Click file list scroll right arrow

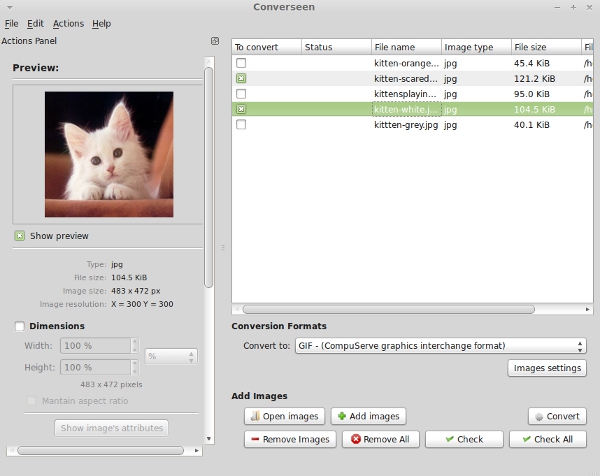point(588,309)
